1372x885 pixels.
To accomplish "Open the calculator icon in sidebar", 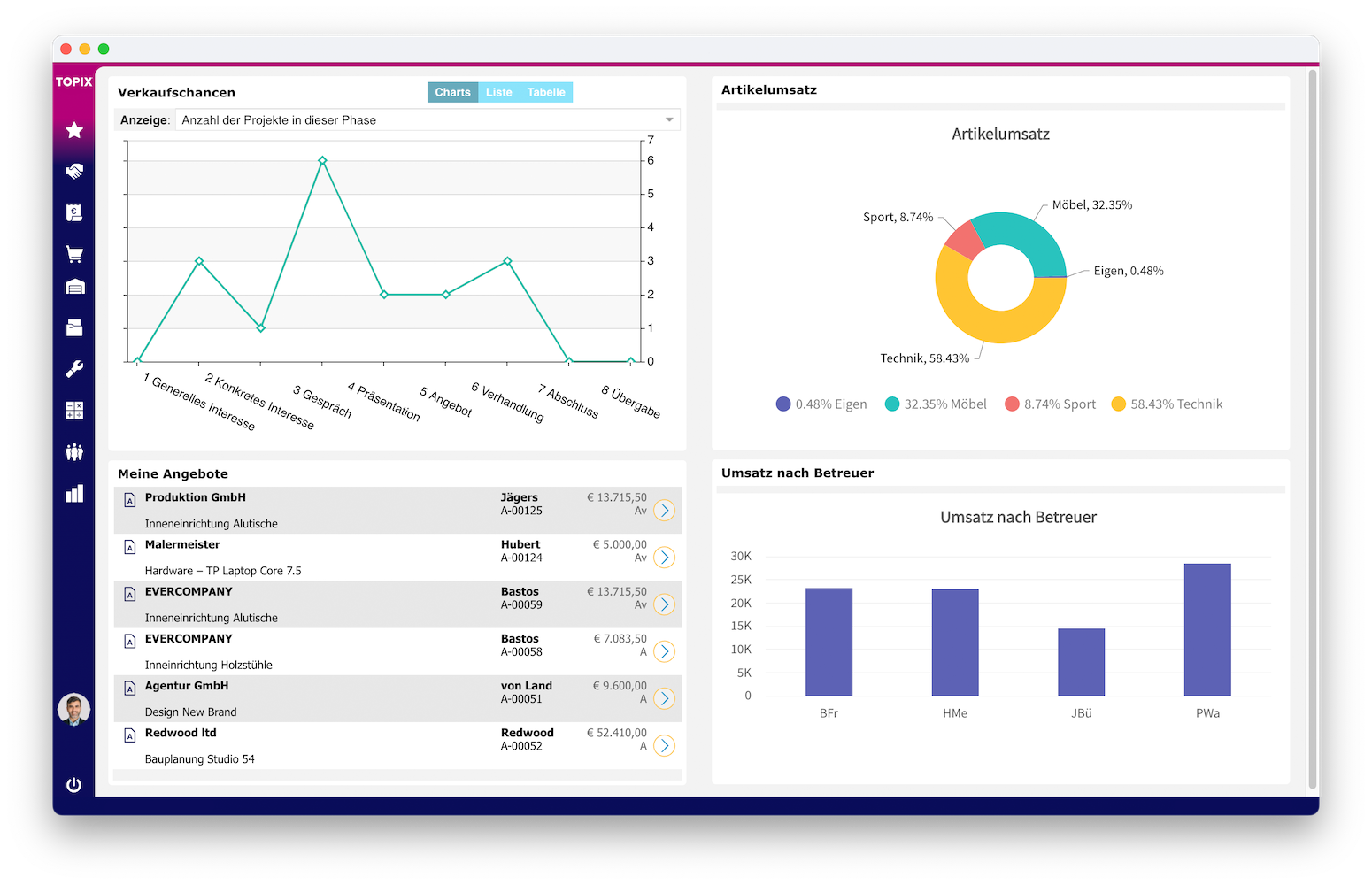I will point(74,411).
